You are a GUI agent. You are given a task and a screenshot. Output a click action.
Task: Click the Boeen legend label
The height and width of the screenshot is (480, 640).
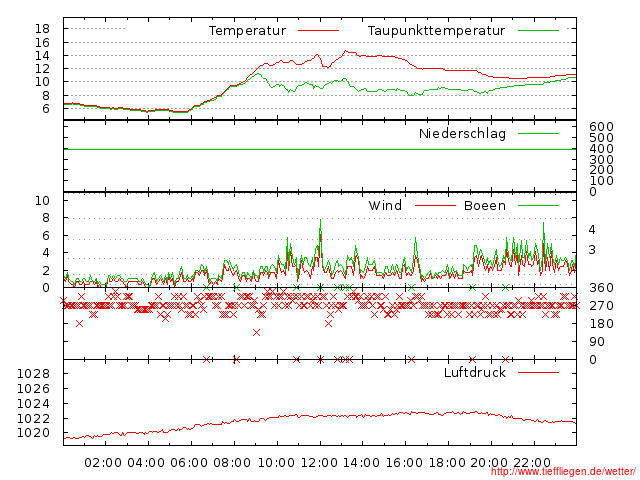(485, 205)
